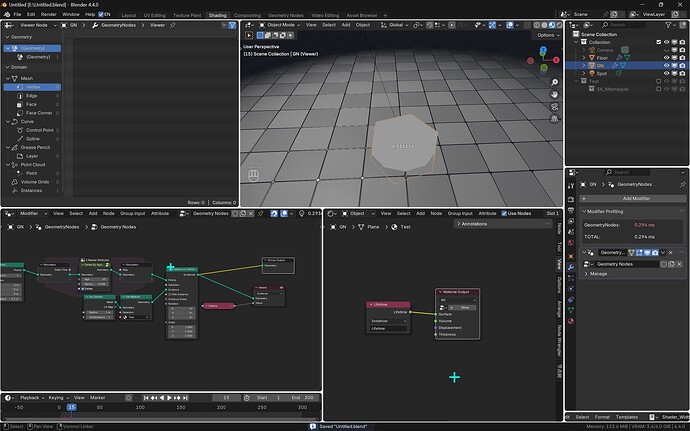The width and height of the screenshot is (690, 431).
Task: Click the current frame marker 15 in timeline
Action: (71, 407)
